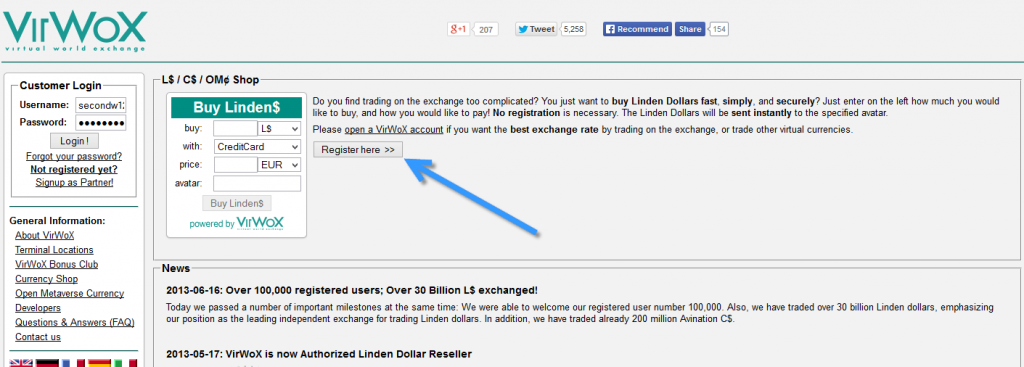Select the Italian flag icon

tap(125, 363)
